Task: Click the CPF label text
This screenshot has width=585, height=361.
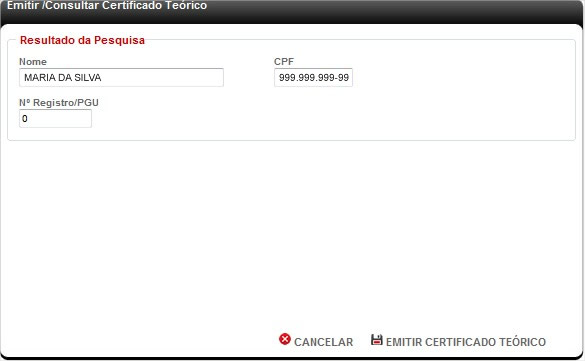Action: point(284,62)
